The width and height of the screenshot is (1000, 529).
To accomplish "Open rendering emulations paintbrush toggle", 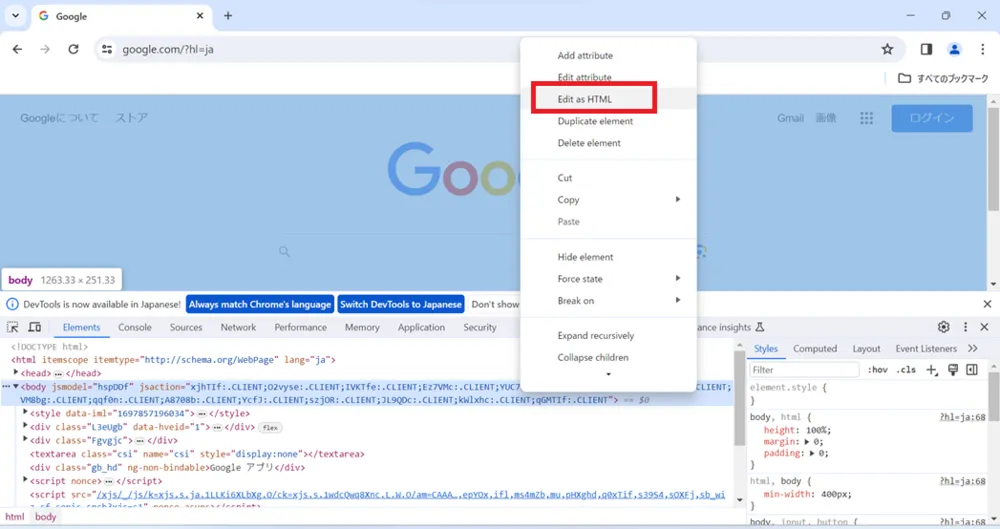I will [x=953, y=370].
